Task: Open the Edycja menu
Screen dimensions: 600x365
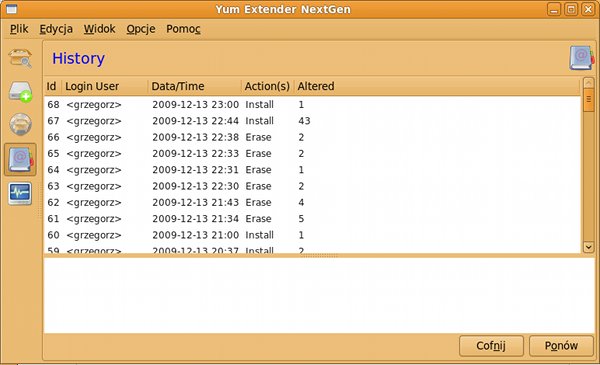Action: [x=56, y=29]
